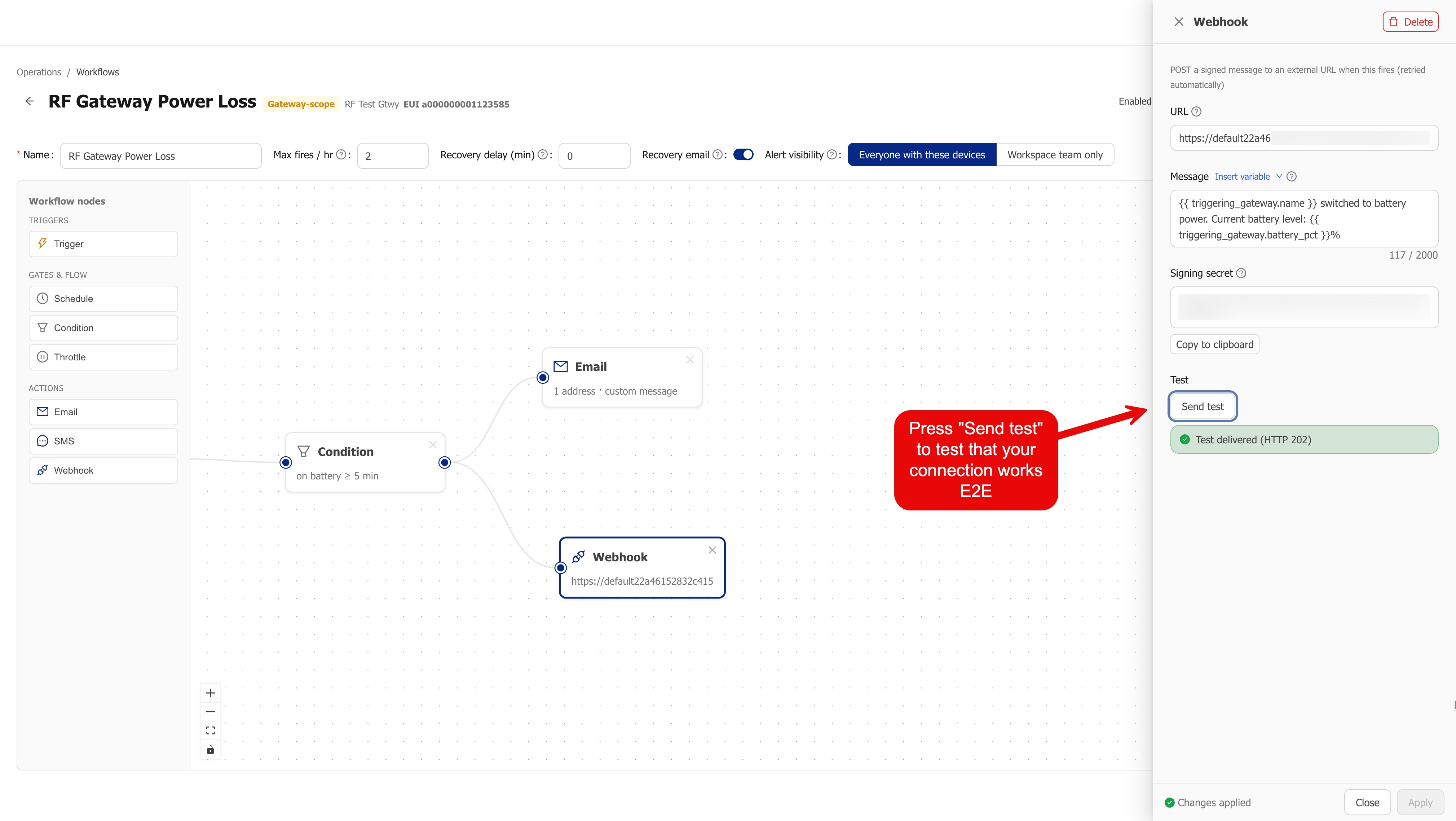Show Recovery delay help icon
This screenshot has height=821, width=1456.
pos(542,155)
